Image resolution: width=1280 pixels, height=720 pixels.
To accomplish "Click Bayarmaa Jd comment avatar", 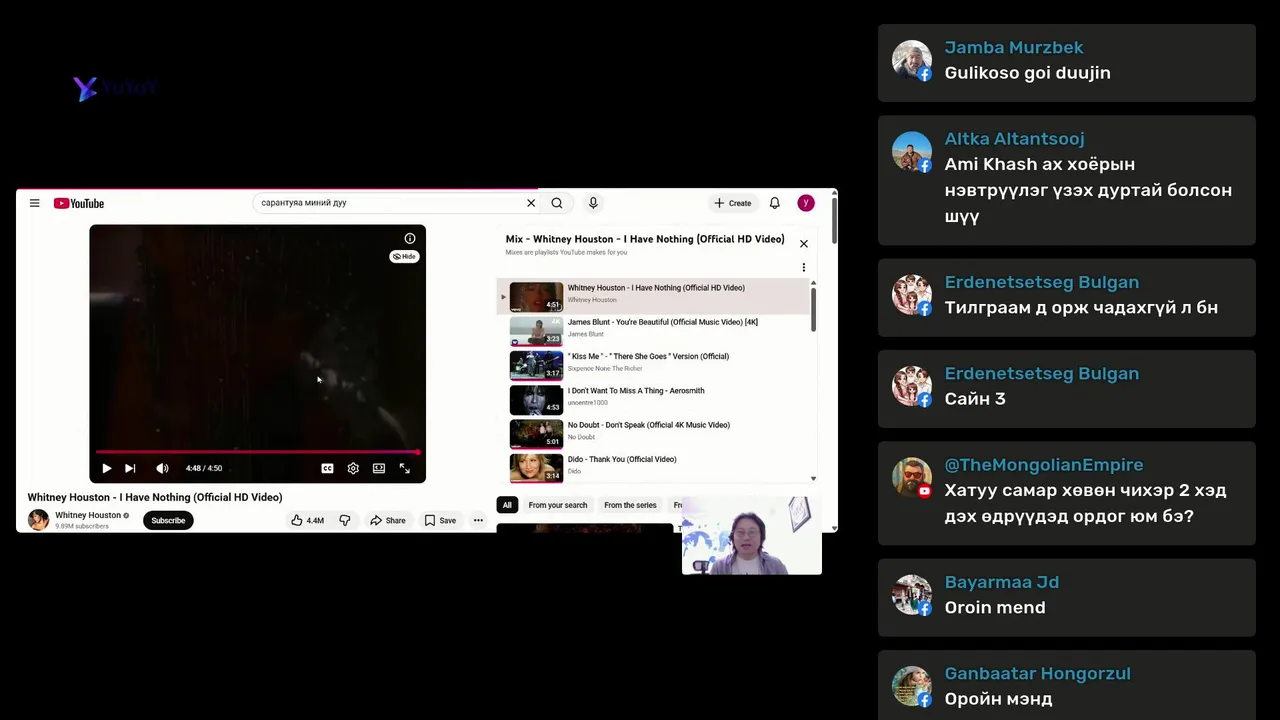I will (912, 595).
